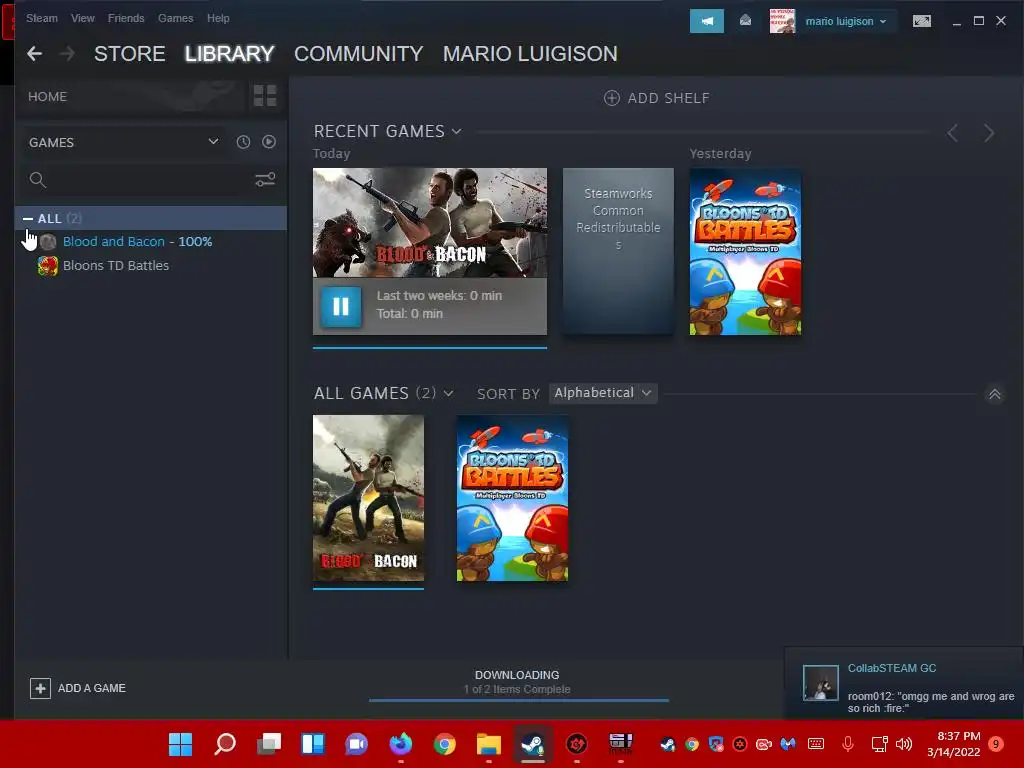Click the mario luigison profile avatar

coord(782,21)
